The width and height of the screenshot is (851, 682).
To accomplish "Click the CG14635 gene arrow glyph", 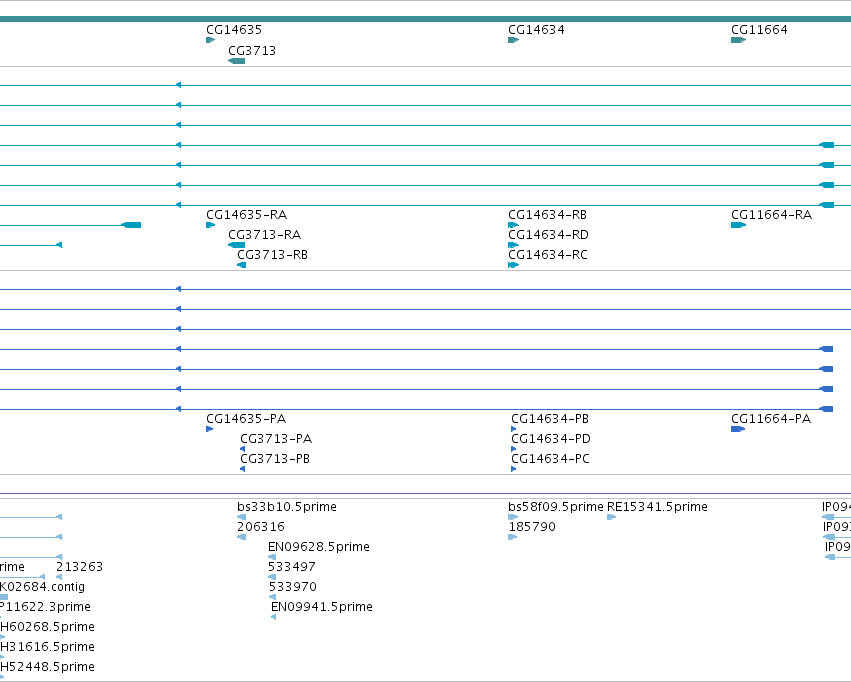I will click(211, 40).
